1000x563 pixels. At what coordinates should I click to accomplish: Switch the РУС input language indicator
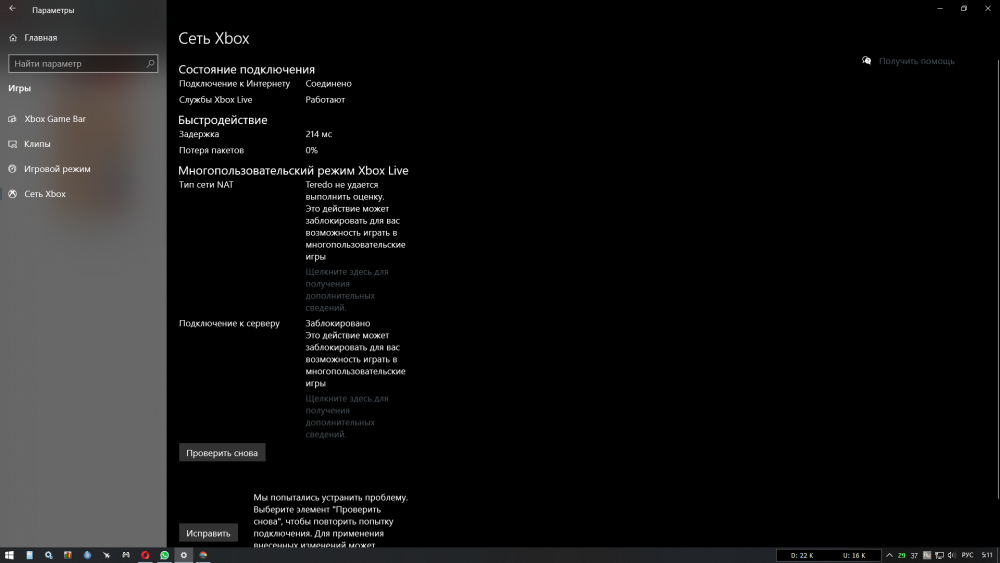click(x=967, y=555)
